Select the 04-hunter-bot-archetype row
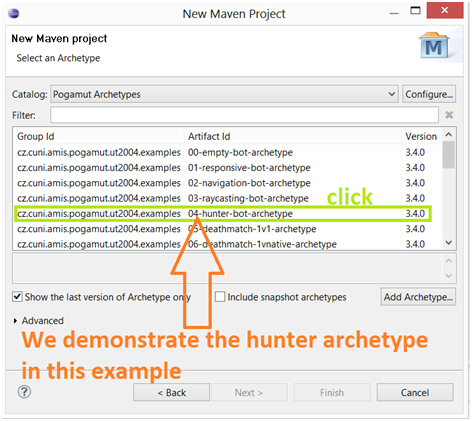 (223, 214)
